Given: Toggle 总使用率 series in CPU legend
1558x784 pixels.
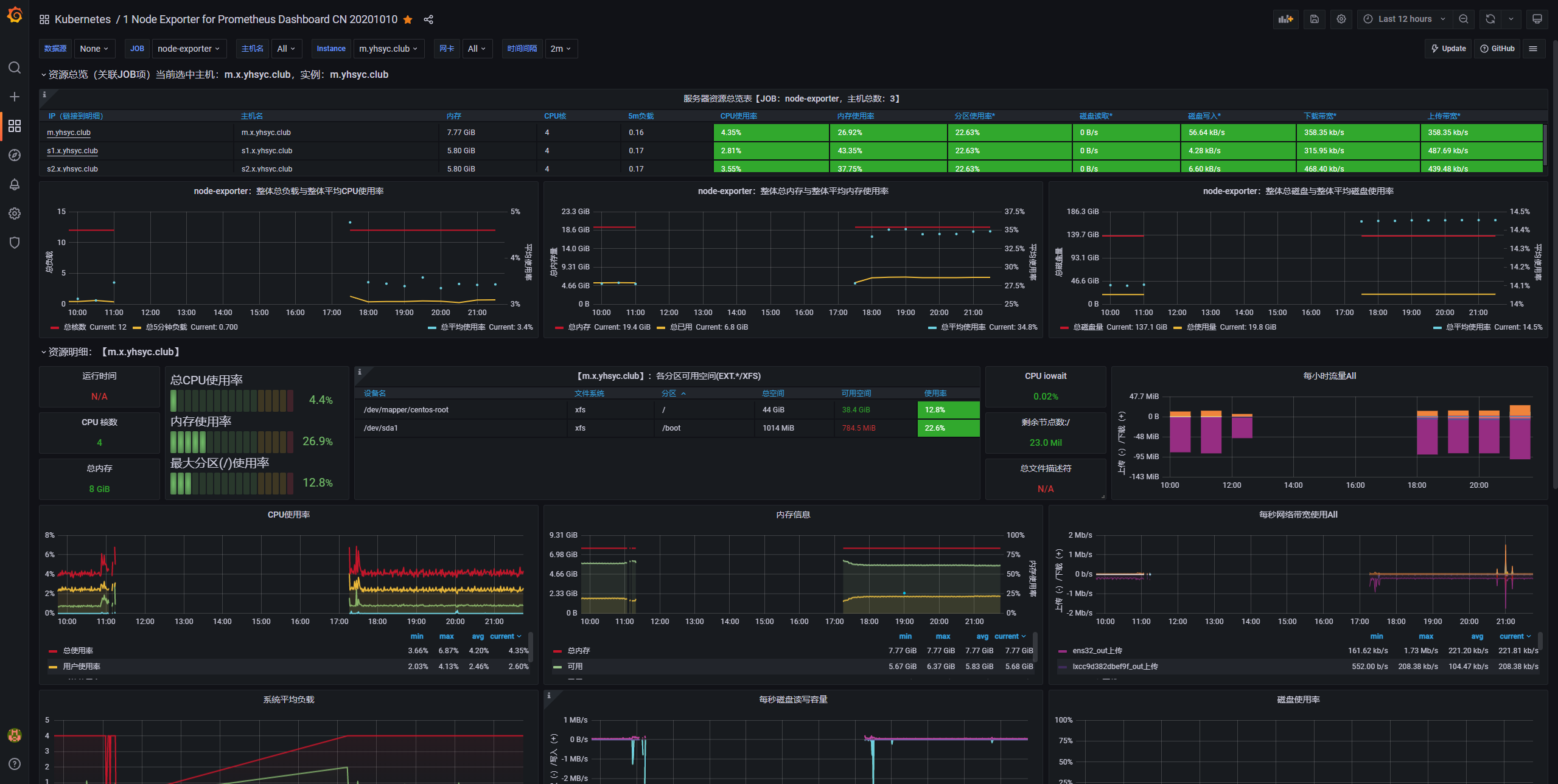Looking at the screenshot, I should click(x=78, y=651).
